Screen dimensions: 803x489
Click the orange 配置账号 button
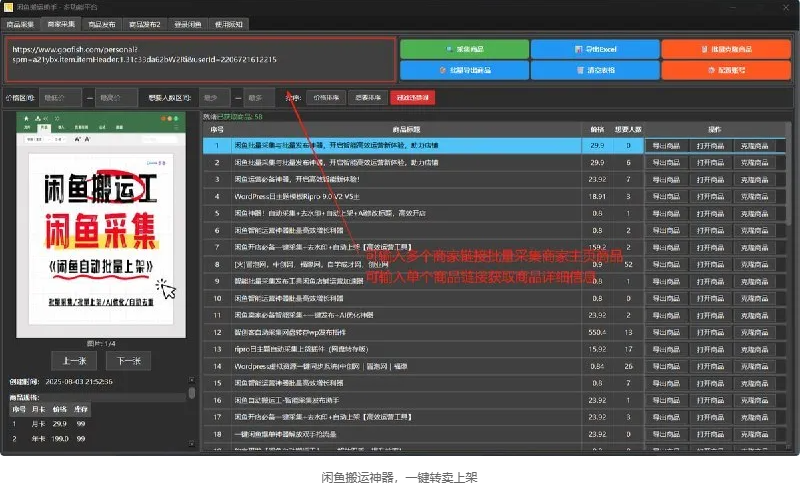click(x=726, y=70)
